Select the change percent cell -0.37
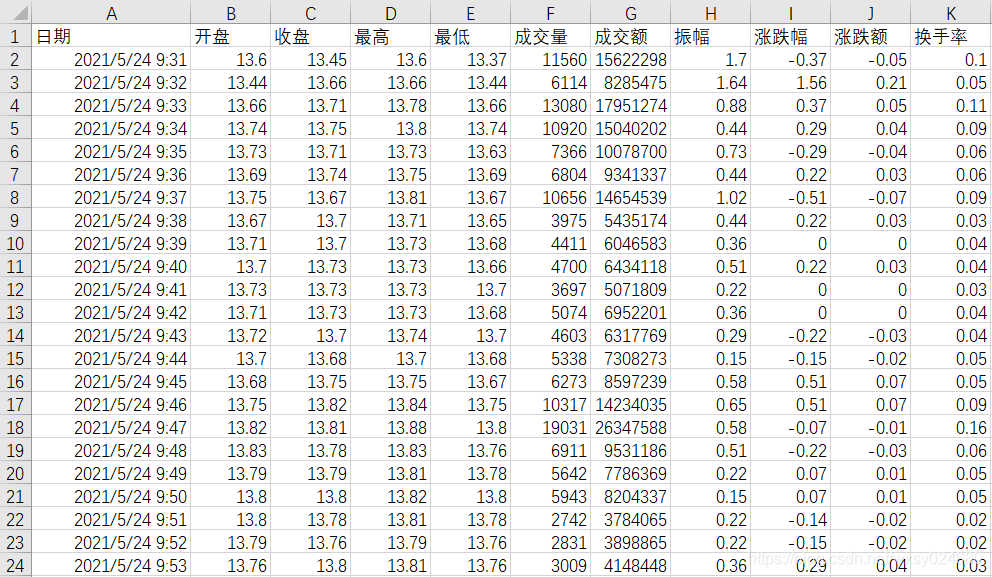The width and height of the screenshot is (992, 577). click(x=791, y=59)
